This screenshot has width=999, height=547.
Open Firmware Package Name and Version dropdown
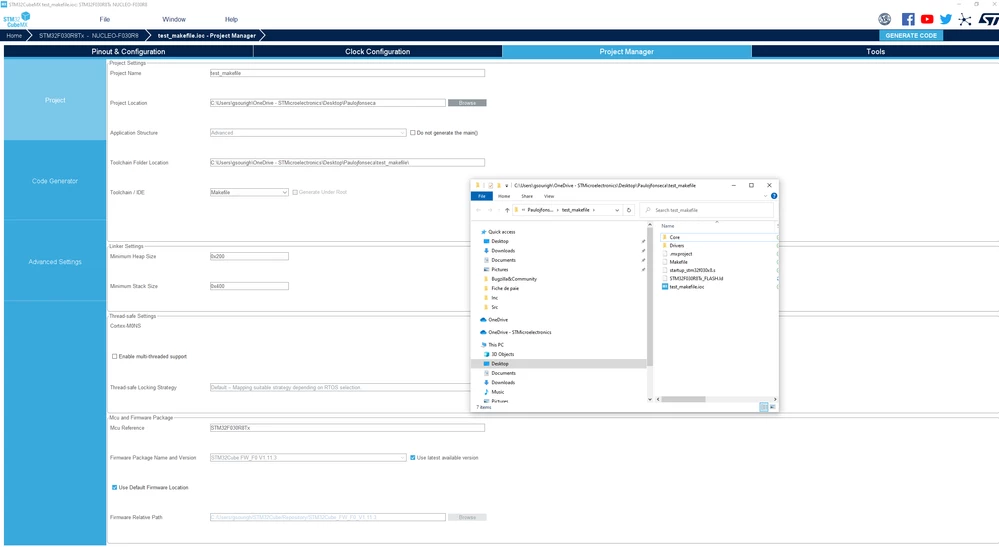coord(308,457)
